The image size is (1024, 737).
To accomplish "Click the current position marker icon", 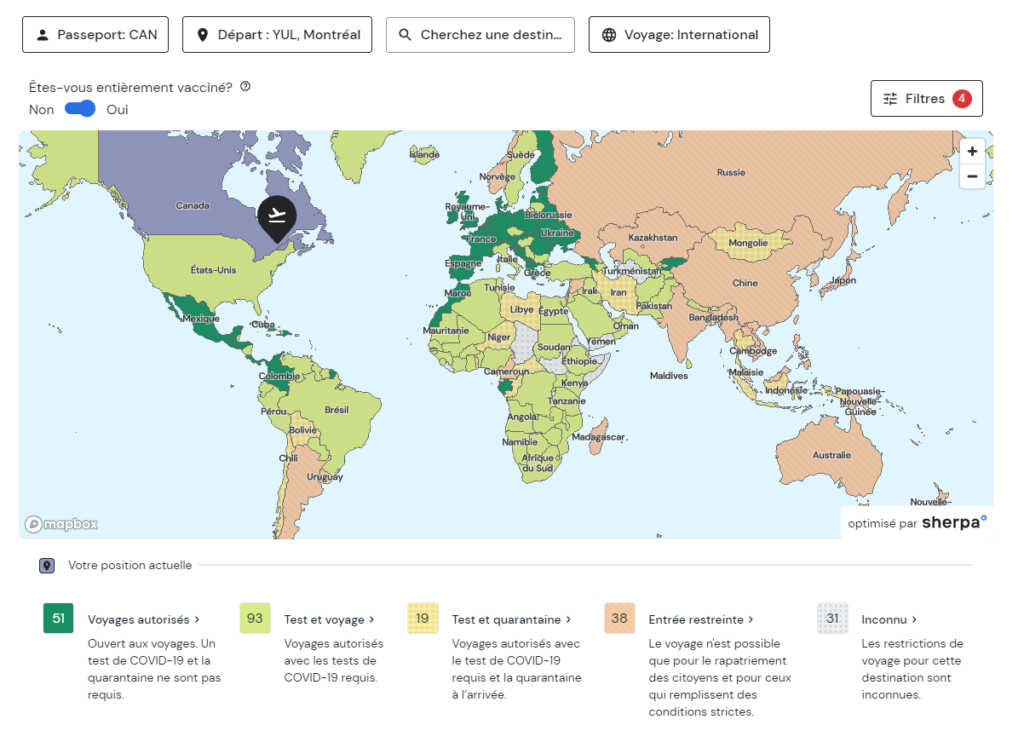I will point(47,566).
